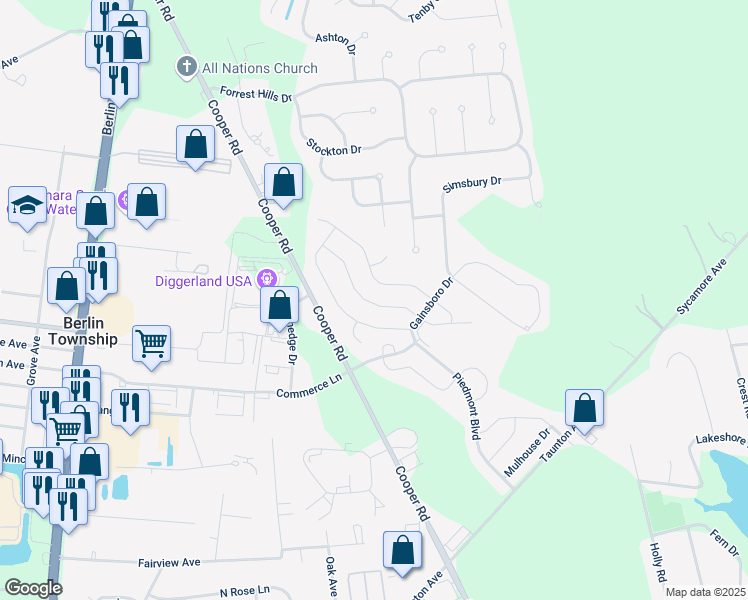Click the Mulhouse Dr street label

pyautogui.click(x=527, y=453)
